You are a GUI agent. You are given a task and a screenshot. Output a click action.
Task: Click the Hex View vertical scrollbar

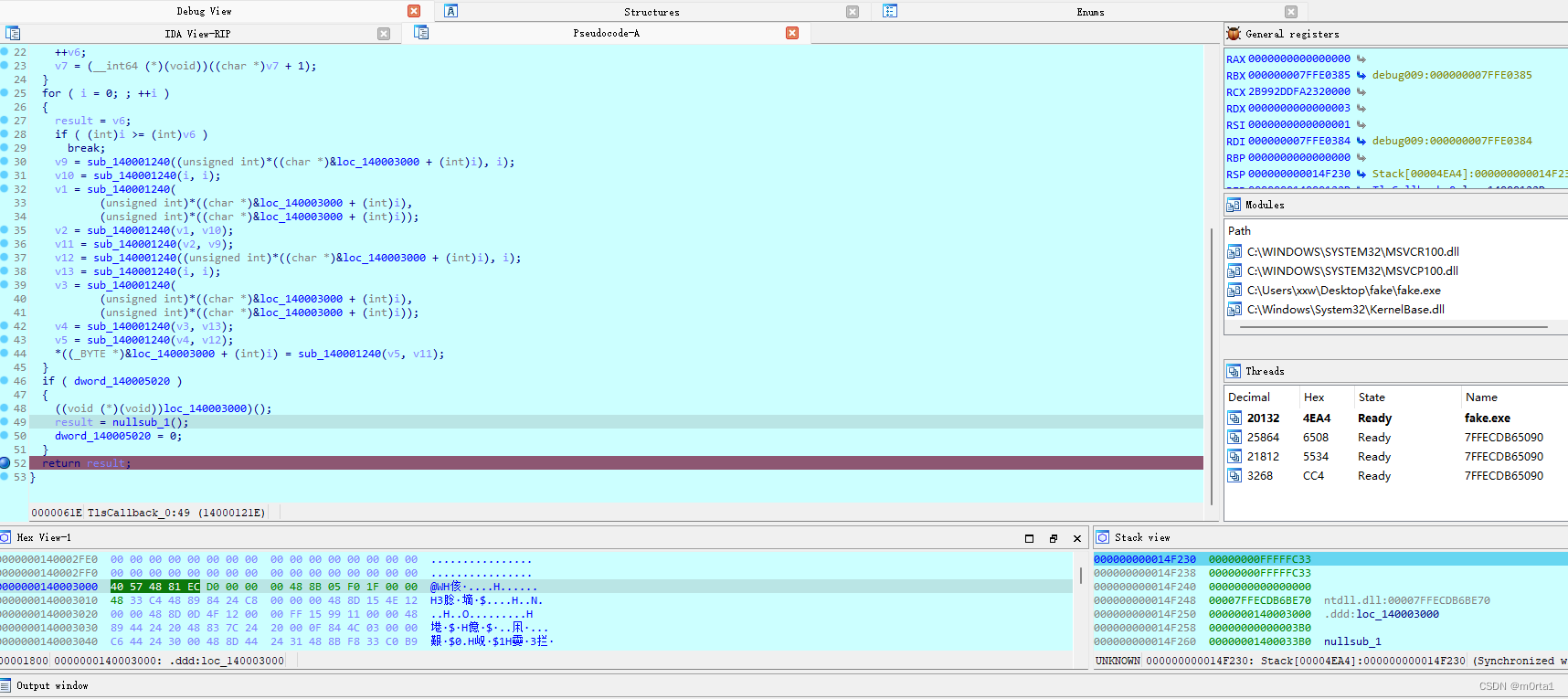[x=1081, y=576]
